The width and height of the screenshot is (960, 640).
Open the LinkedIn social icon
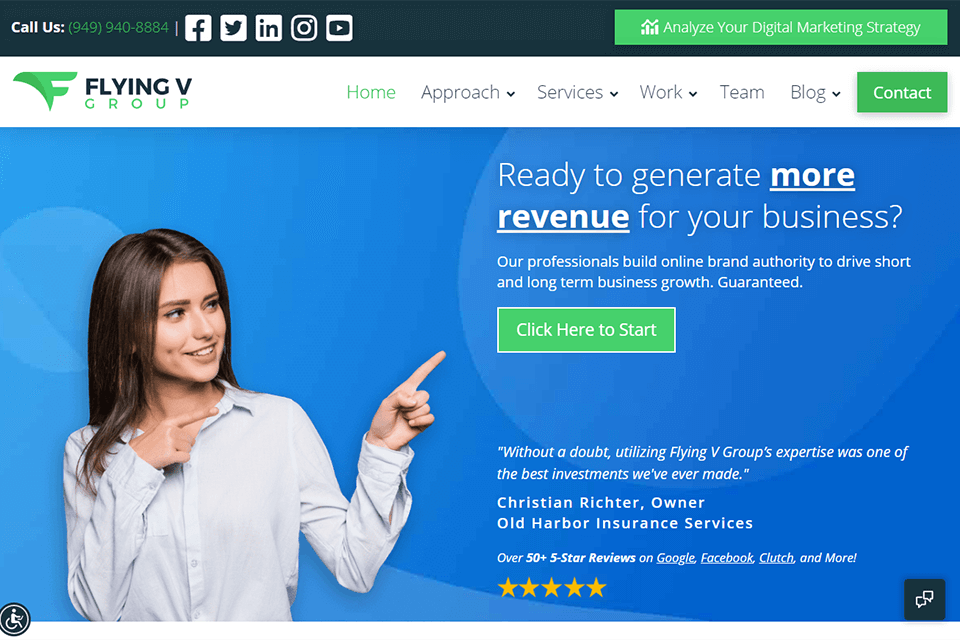click(x=269, y=28)
